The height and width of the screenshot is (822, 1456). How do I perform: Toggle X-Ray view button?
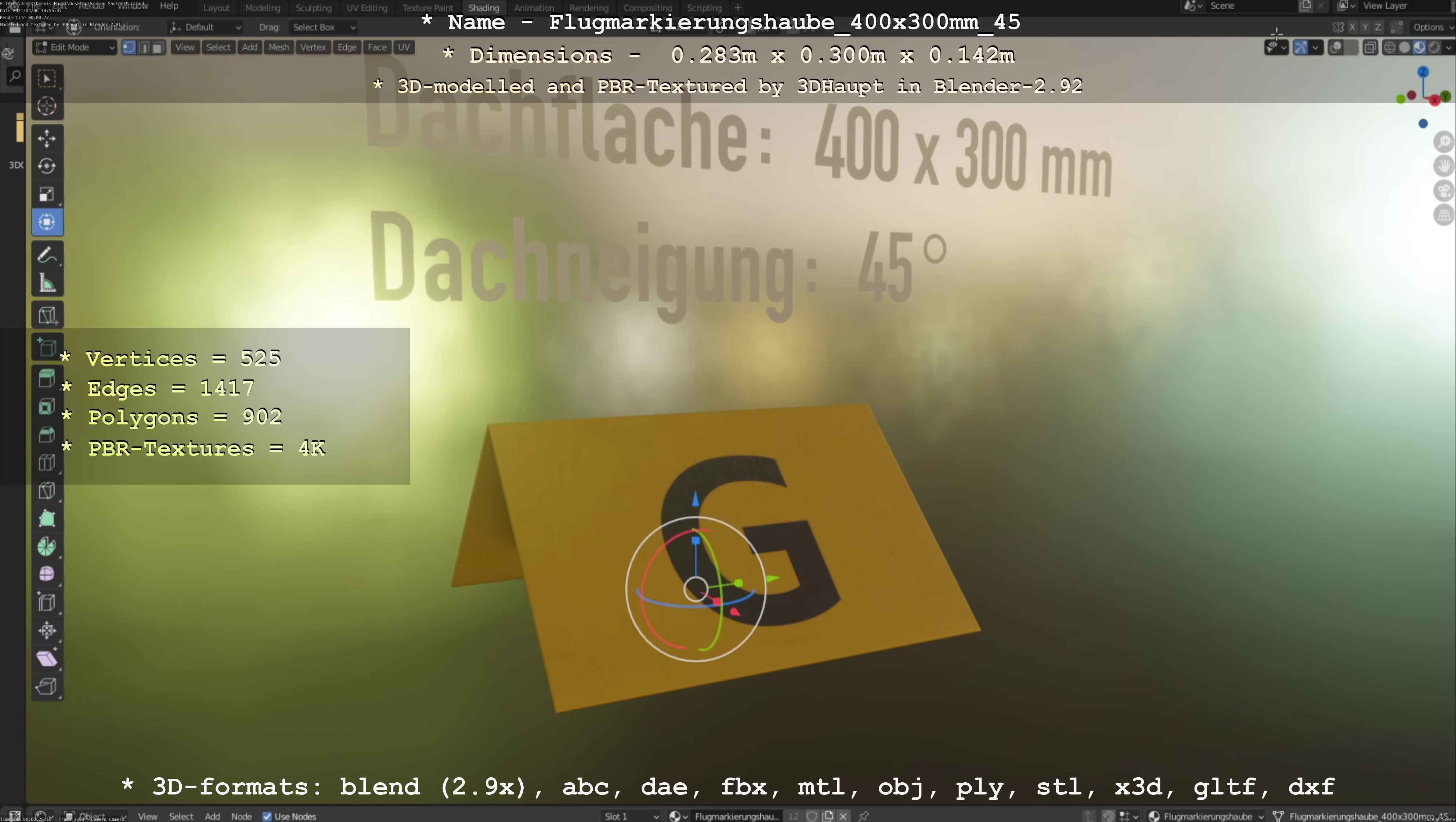pyautogui.click(x=1370, y=47)
